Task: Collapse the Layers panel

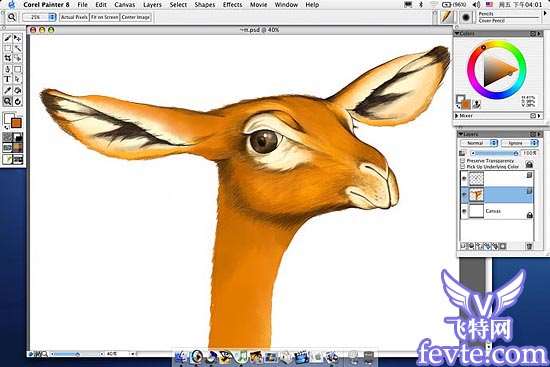Action: pos(461,134)
